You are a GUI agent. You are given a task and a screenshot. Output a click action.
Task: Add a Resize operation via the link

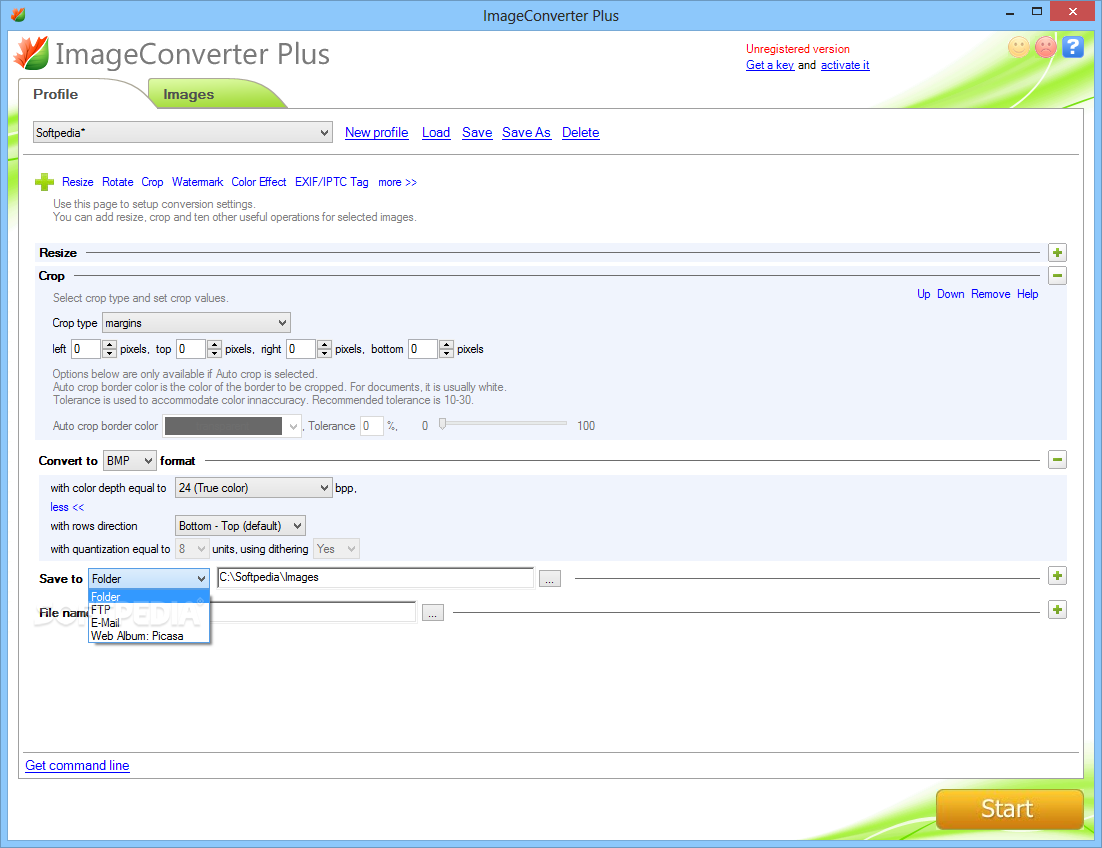(x=77, y=182)
